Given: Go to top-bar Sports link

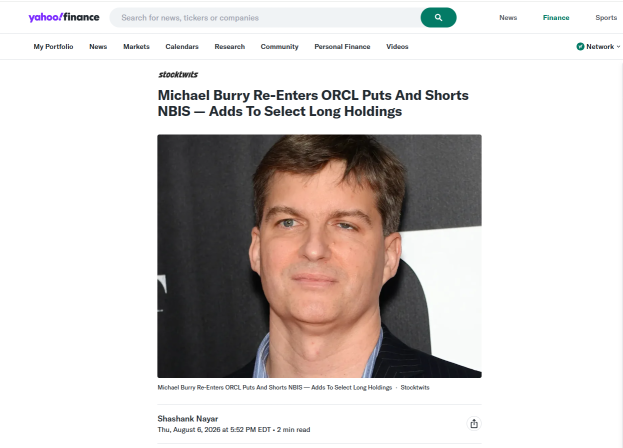Looking at the screenshot, I should (x=606, y=17).
